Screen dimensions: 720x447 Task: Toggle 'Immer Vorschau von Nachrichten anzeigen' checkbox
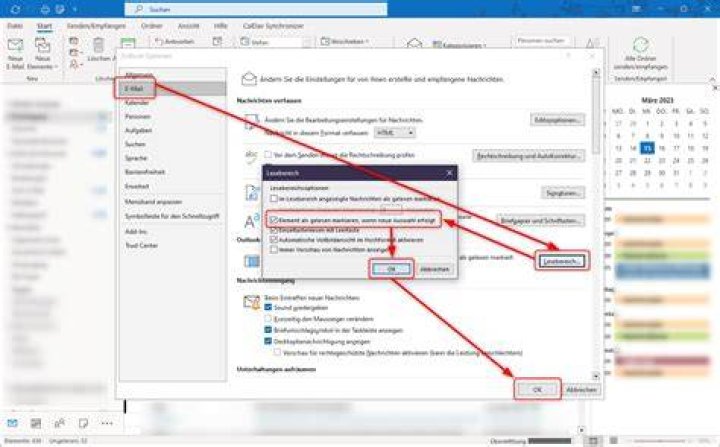(x=274, y=249)
